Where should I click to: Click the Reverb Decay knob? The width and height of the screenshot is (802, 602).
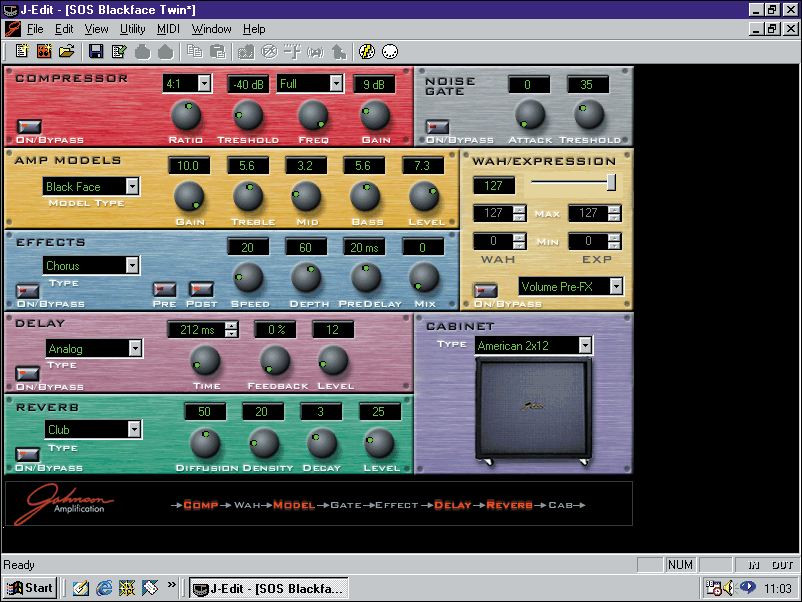coord(322,443)
